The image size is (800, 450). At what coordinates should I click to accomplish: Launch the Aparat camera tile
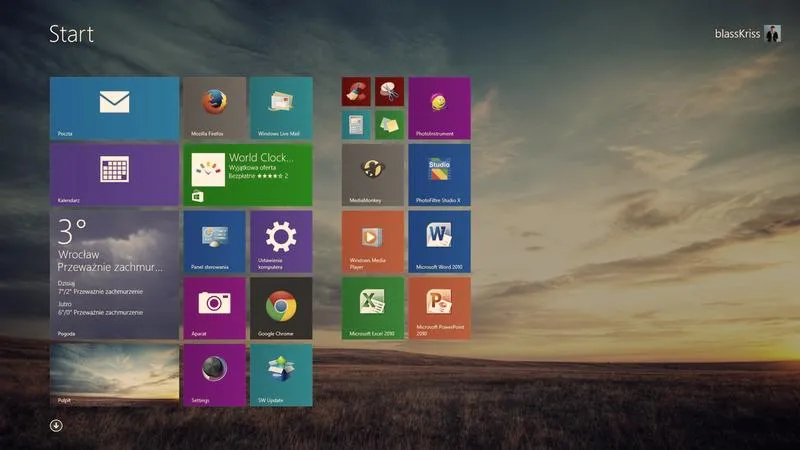[x=214, y=308]
